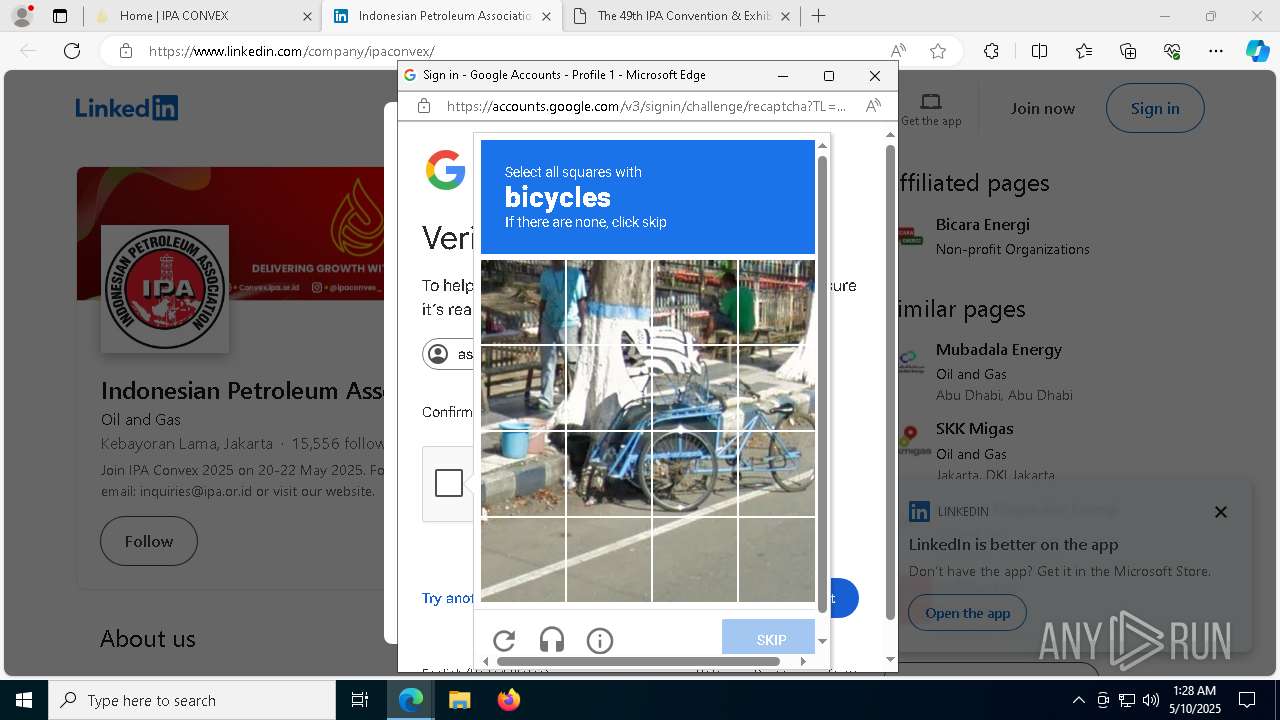Select captcha tile with the person in a blue shirt

523,302
